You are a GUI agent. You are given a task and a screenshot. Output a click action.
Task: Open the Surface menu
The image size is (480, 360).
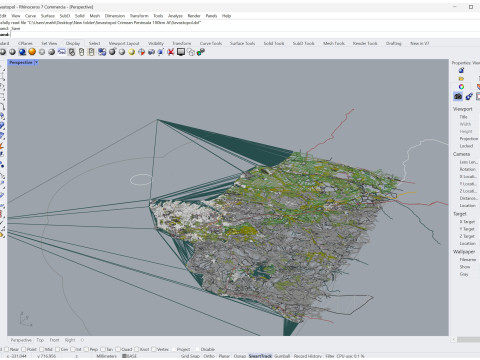point(48,16)
